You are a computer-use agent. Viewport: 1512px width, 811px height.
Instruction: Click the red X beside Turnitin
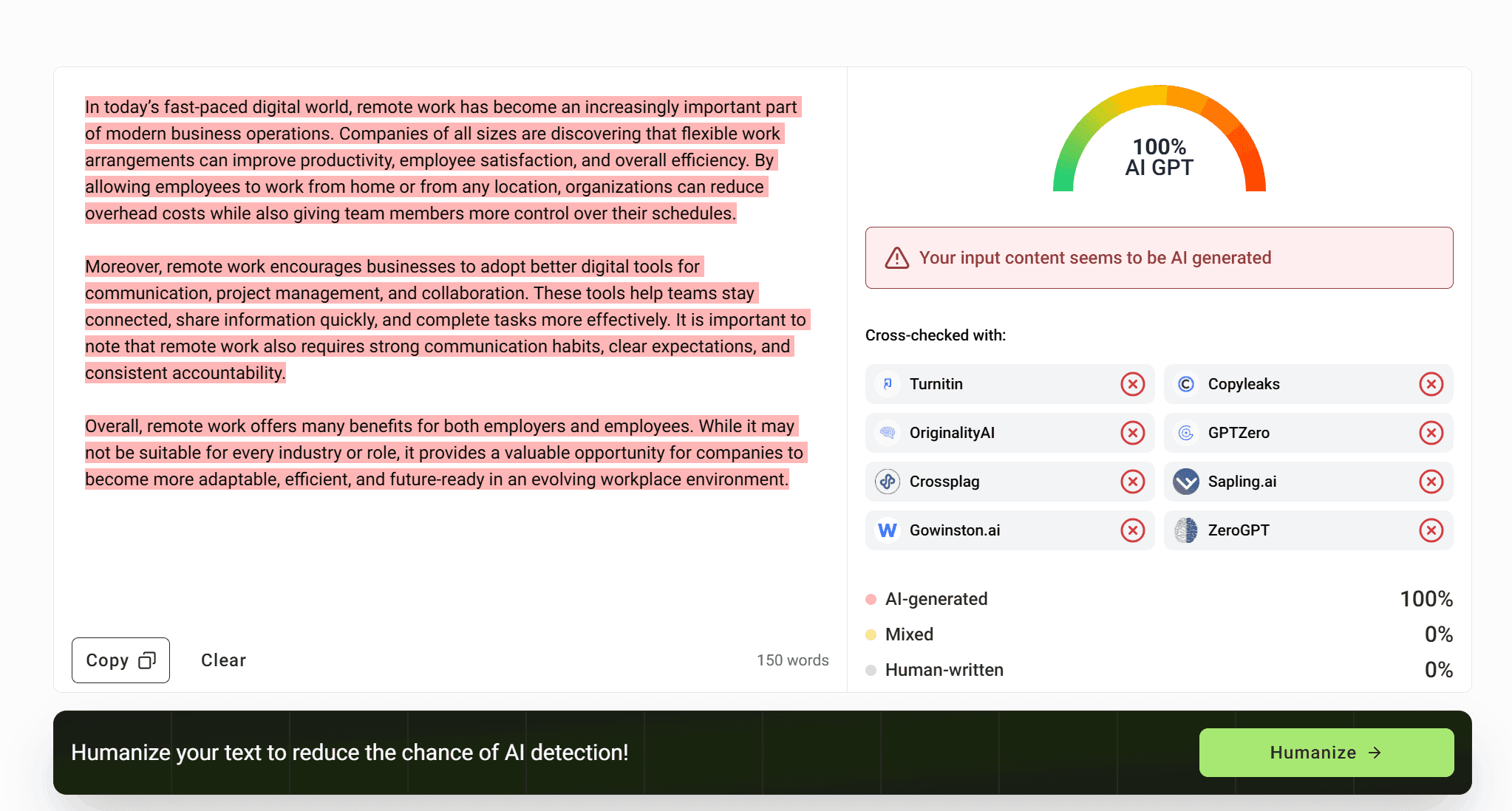[1133, 384]
